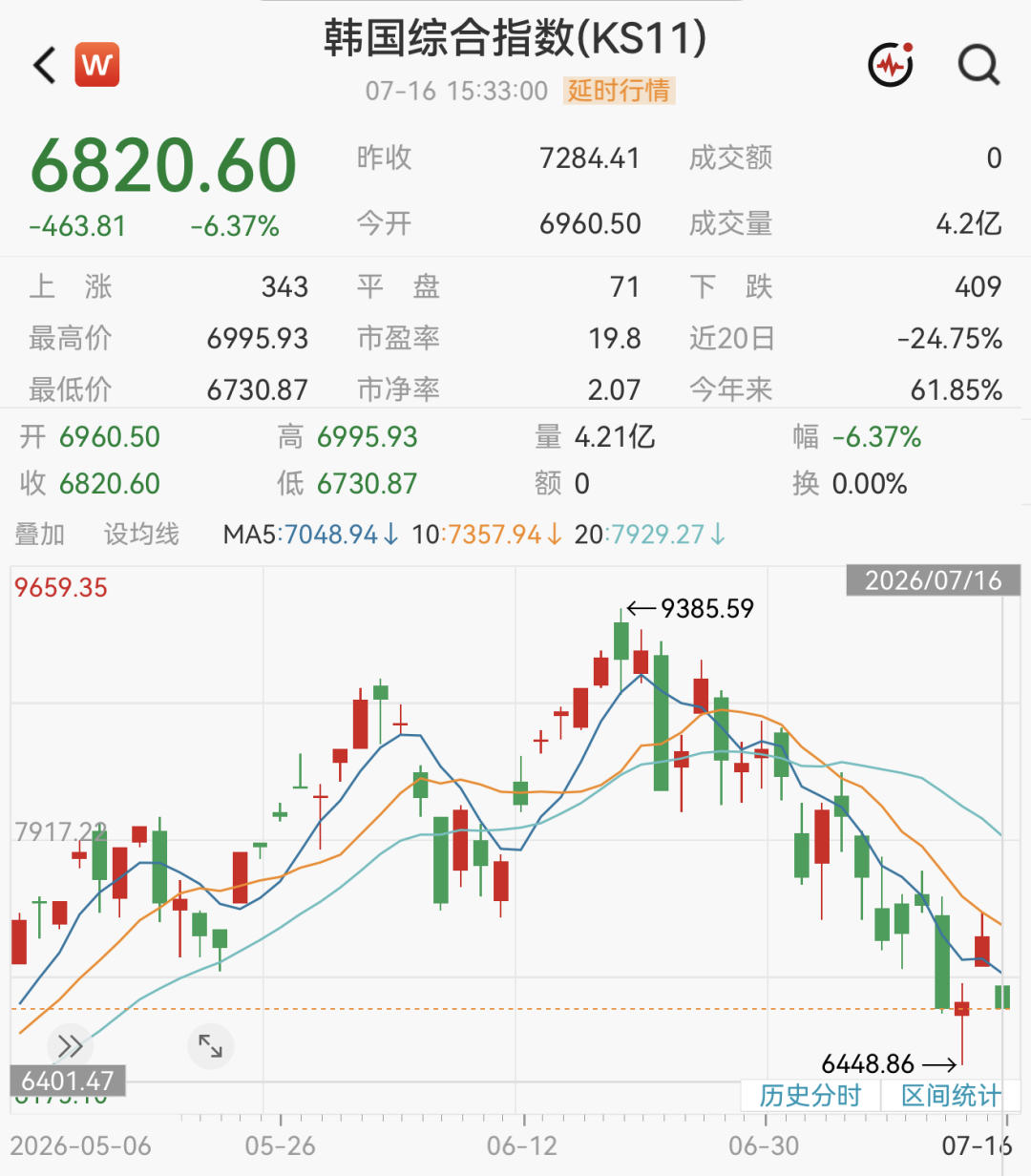Open the pulse market-alert icon

click(x=891, y=64)
